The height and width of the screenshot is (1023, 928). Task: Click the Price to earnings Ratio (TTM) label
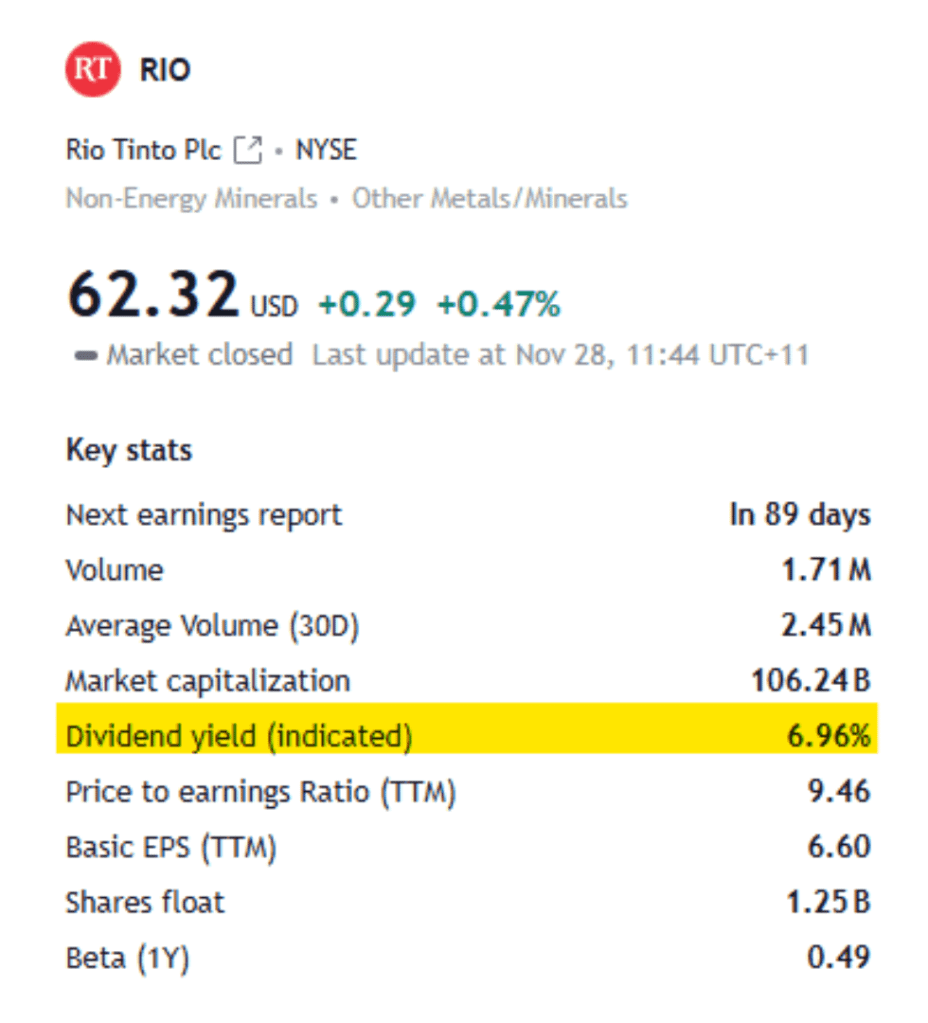[x=260, y=792]
